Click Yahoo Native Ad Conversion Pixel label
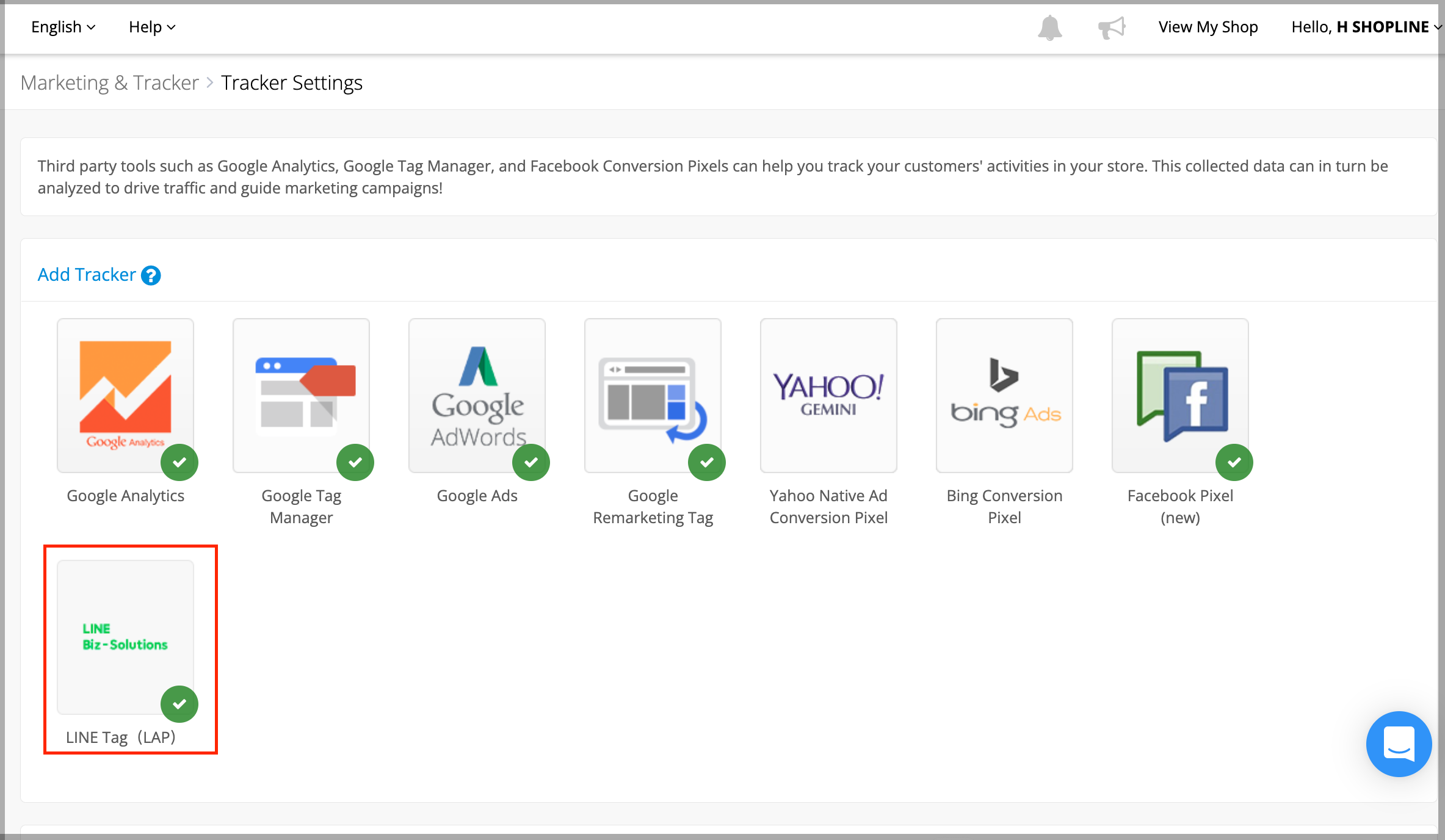The height and width of the screenshot is (840, 1445). click(828, 507)
